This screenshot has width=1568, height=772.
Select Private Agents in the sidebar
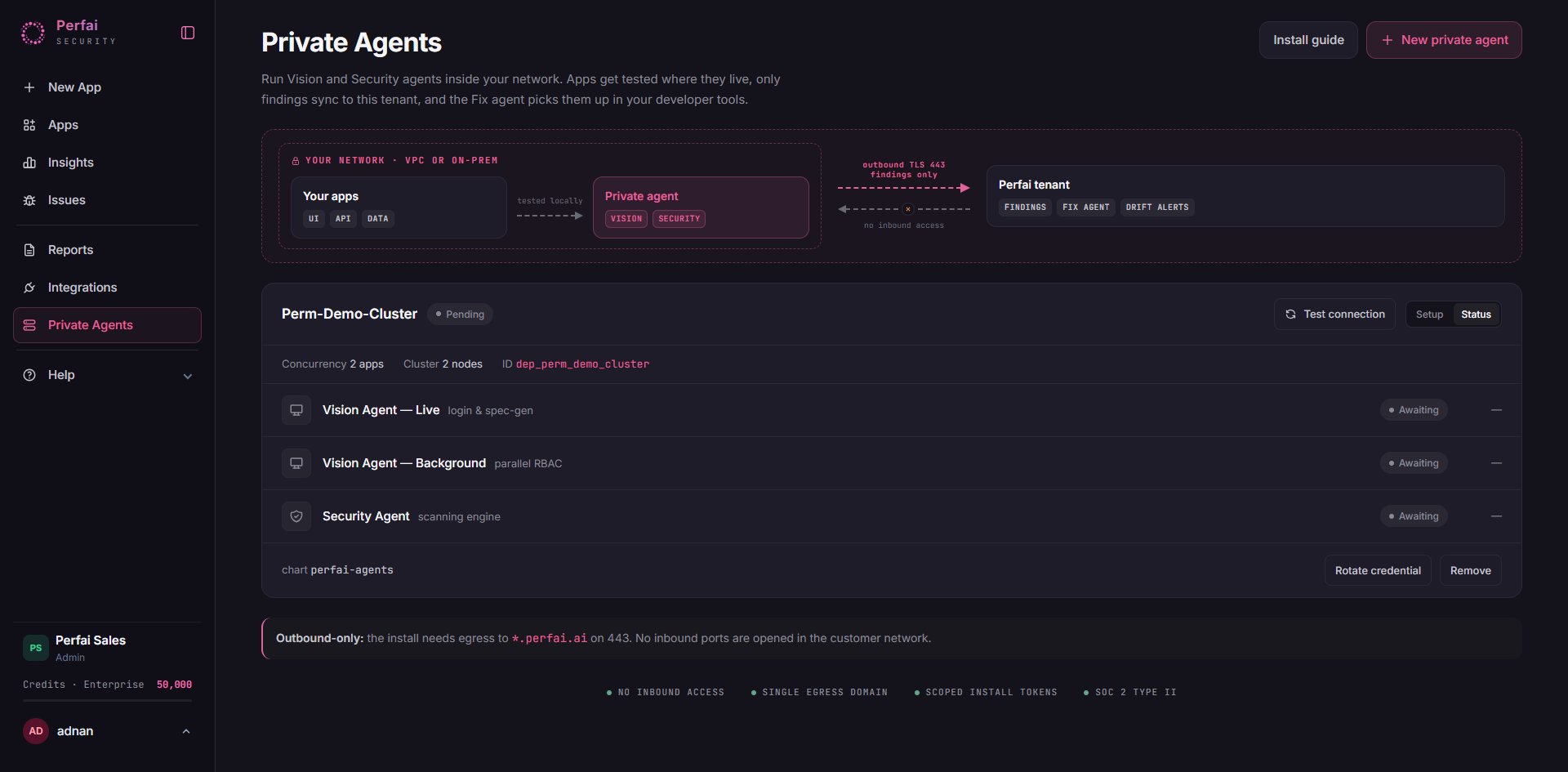click(107, 325)
